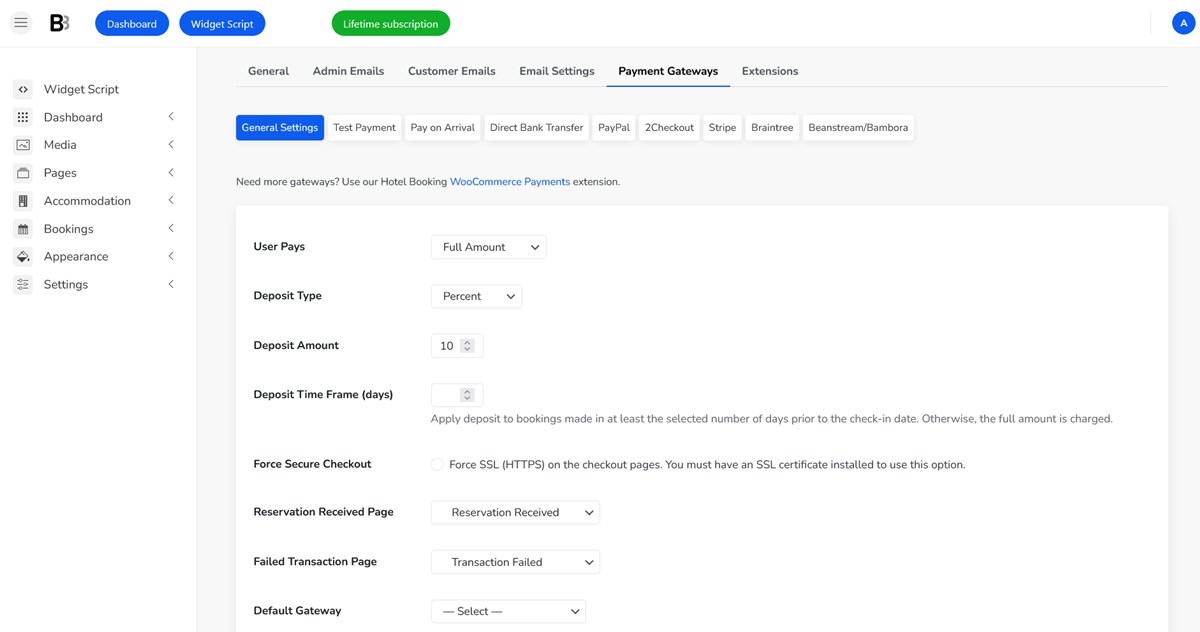Click the Accommodation building icon in sidebar
The width and height of the screenshot is (1200, 632).
[x=23, y=201]
